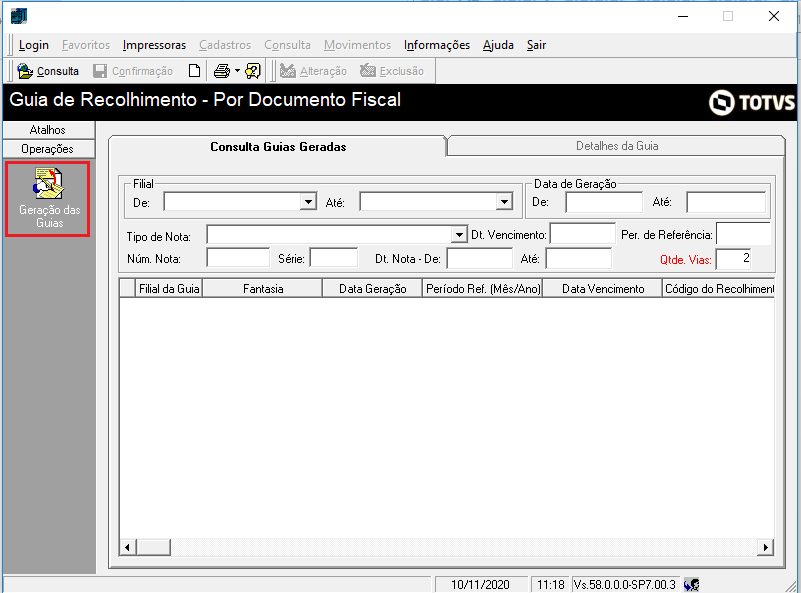Image resolution: width=801 pixels, height=593 pixels.
Task: Click the Atalhos sidebar button
Action: [48, 130]
